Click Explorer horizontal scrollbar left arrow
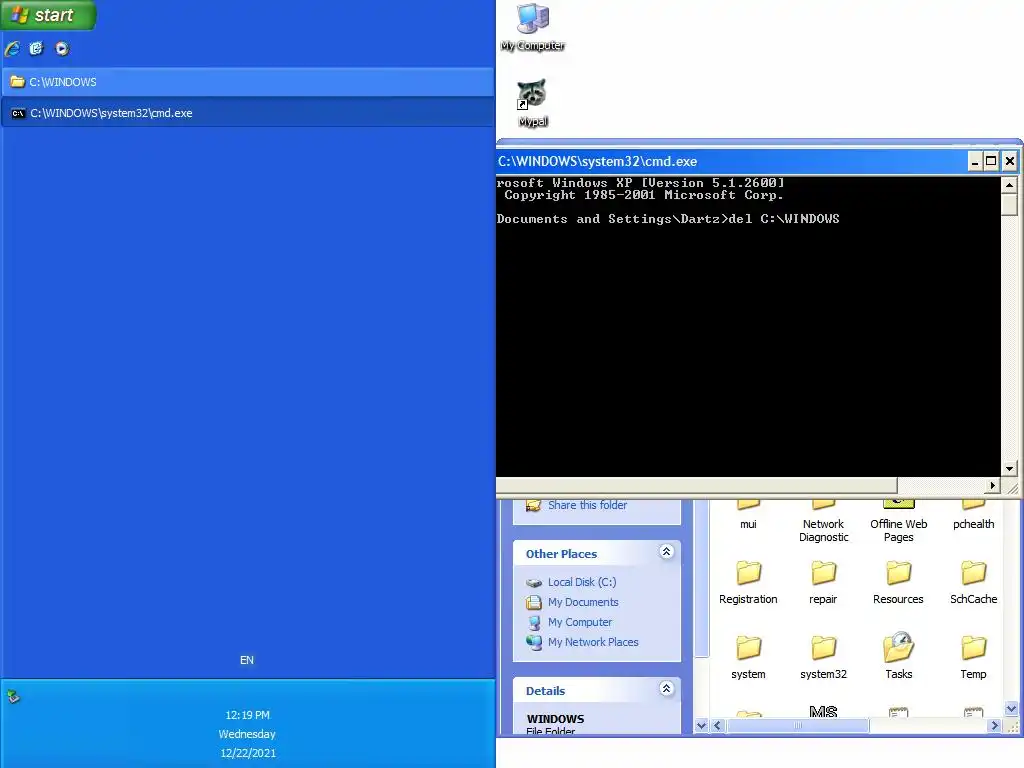Image resolution: width=1024 pixels, height=768 pixels. click(x=718, y=726)
